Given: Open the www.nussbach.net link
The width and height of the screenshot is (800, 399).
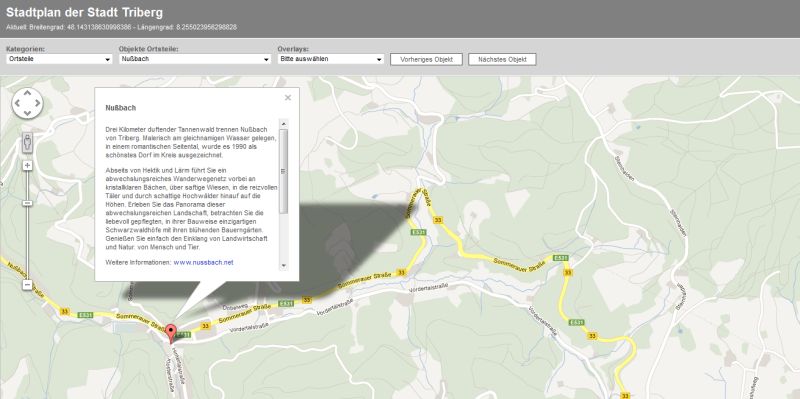Looking at the screenshot, I should (x=203, y=262).
